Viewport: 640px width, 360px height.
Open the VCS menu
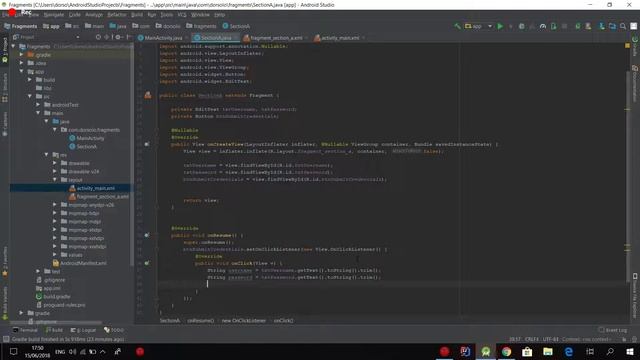(182, 15)
